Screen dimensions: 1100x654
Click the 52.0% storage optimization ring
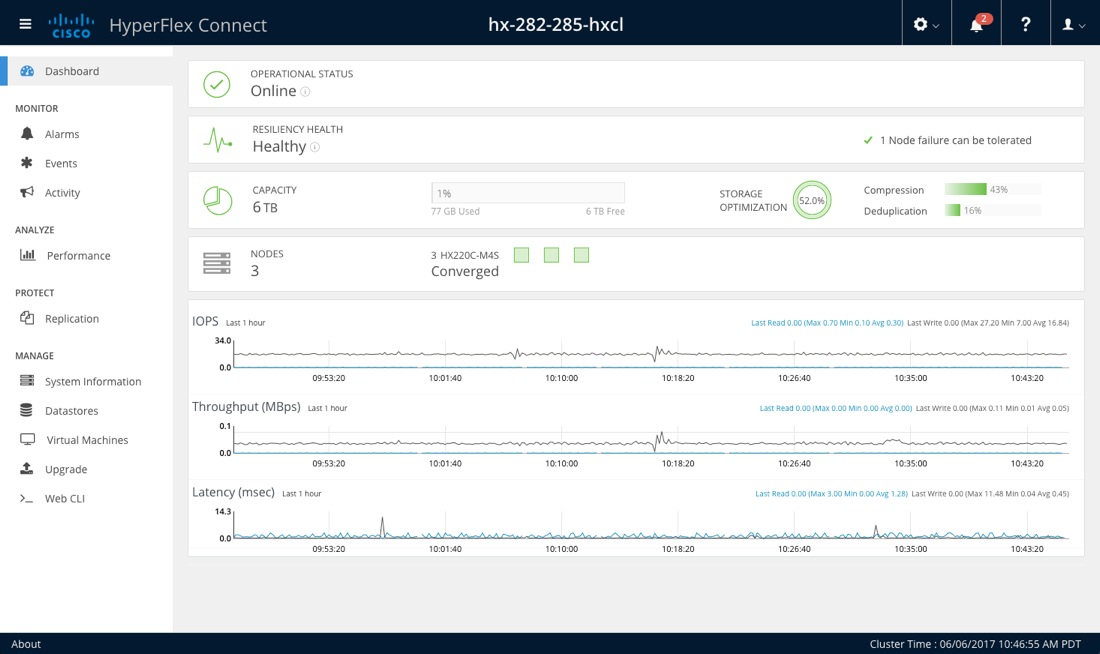[x=812, y=200]
